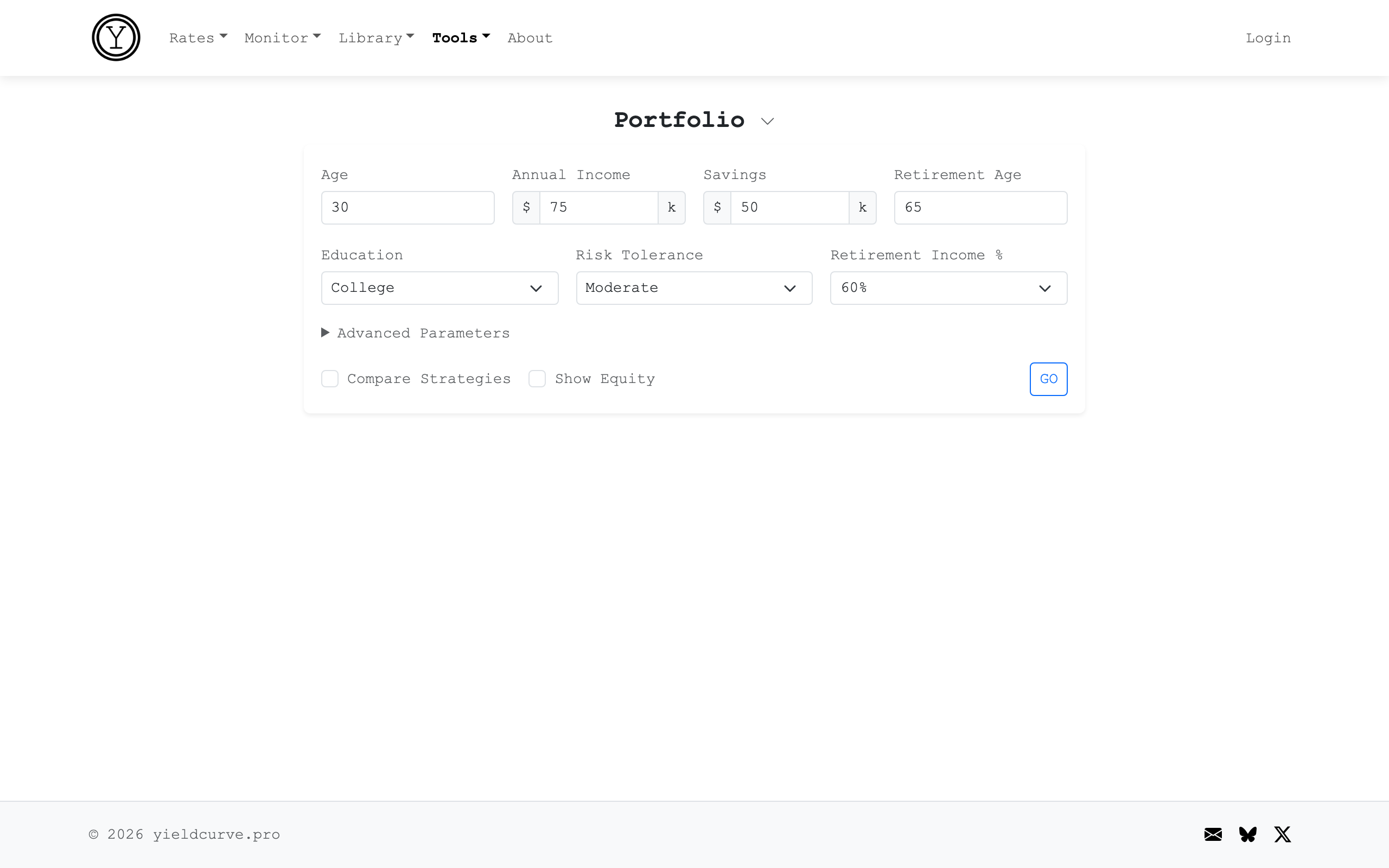Expand the Advanced Parameters section

(416, 333)
